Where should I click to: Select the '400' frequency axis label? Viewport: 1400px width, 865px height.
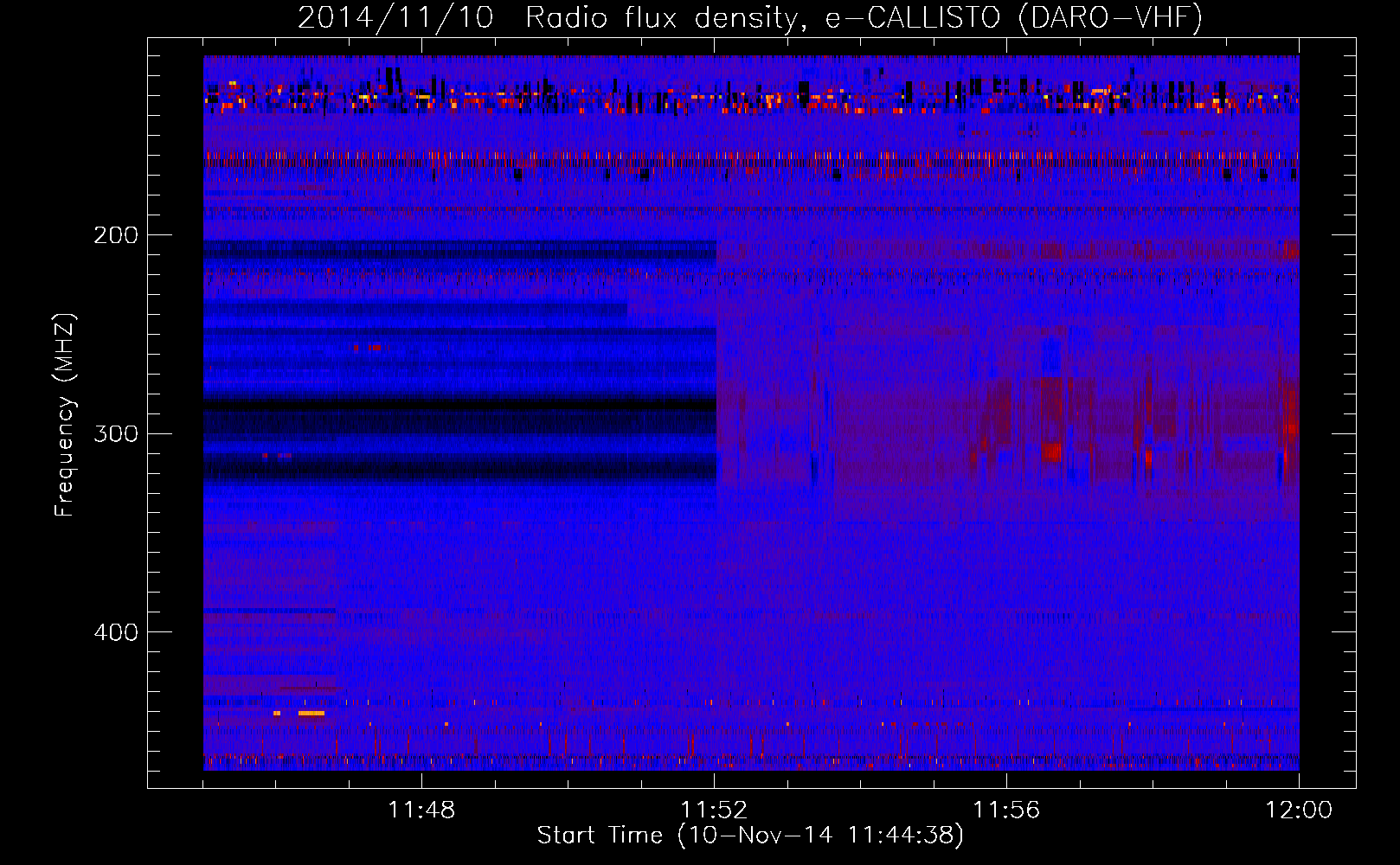pyautogui.click(x=116, y=632)
